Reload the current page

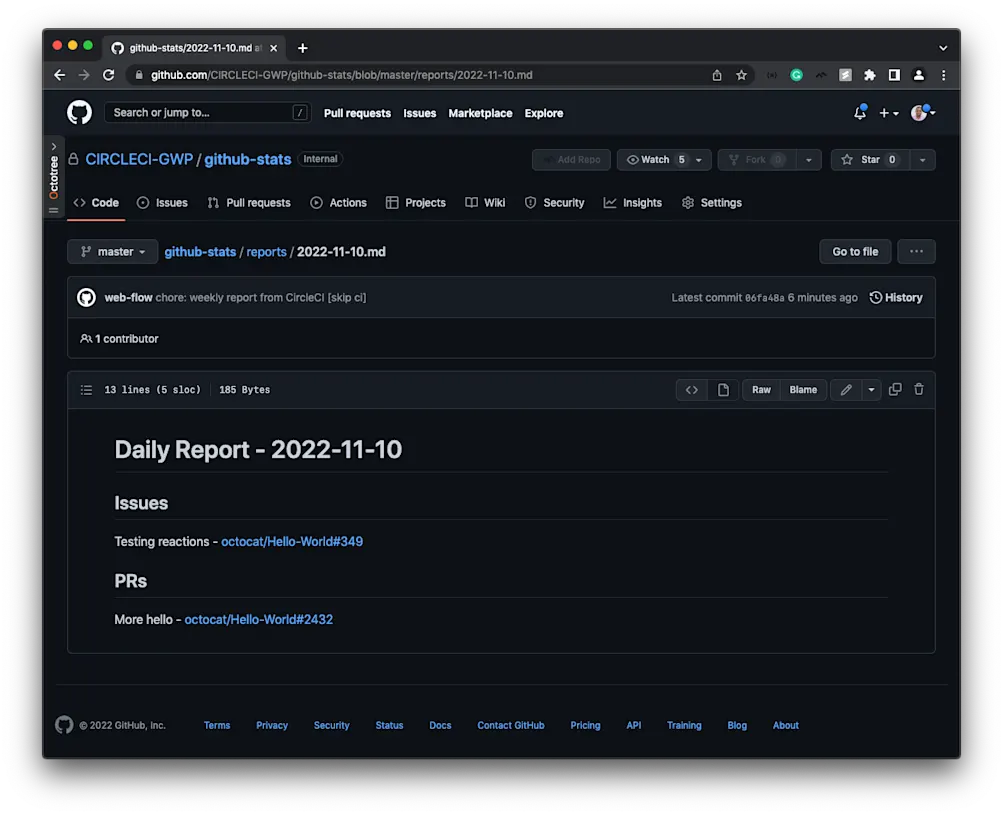click(109, 75)
